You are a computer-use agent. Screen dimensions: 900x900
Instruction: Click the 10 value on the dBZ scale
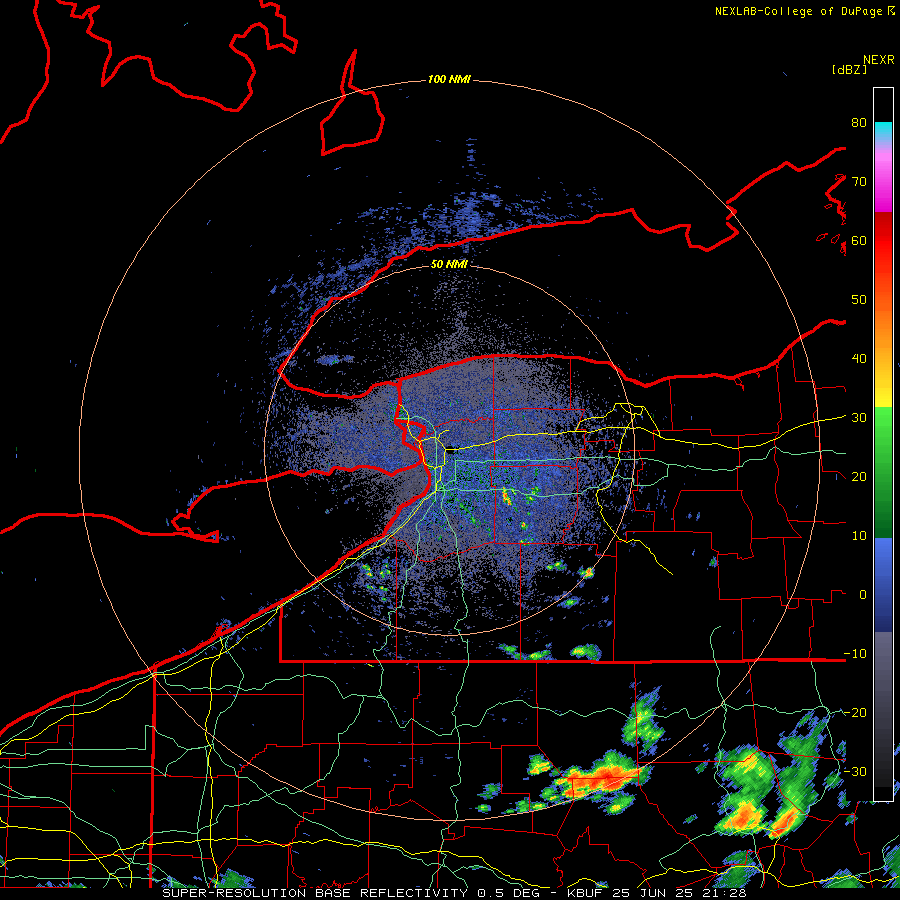click(859, 536)
